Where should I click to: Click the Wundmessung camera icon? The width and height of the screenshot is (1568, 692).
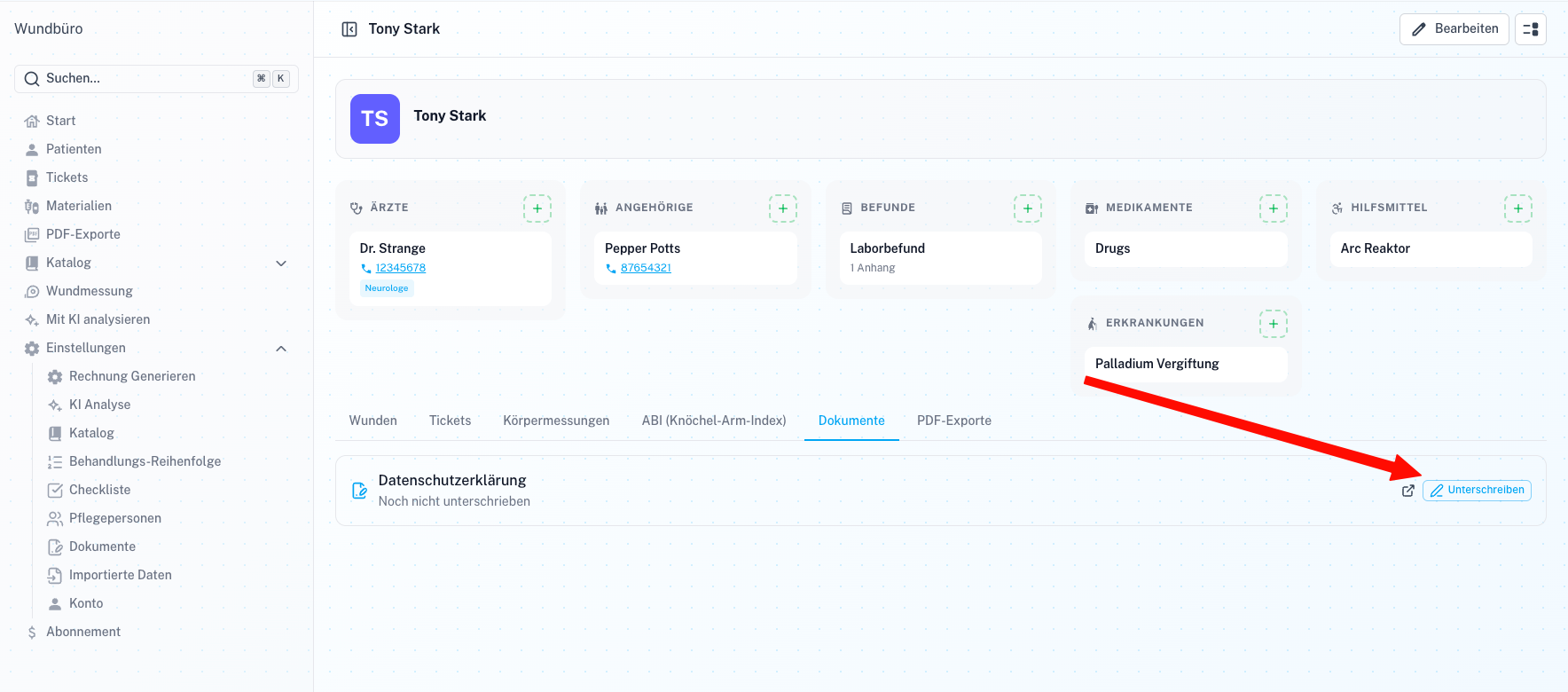click(32, 292)
